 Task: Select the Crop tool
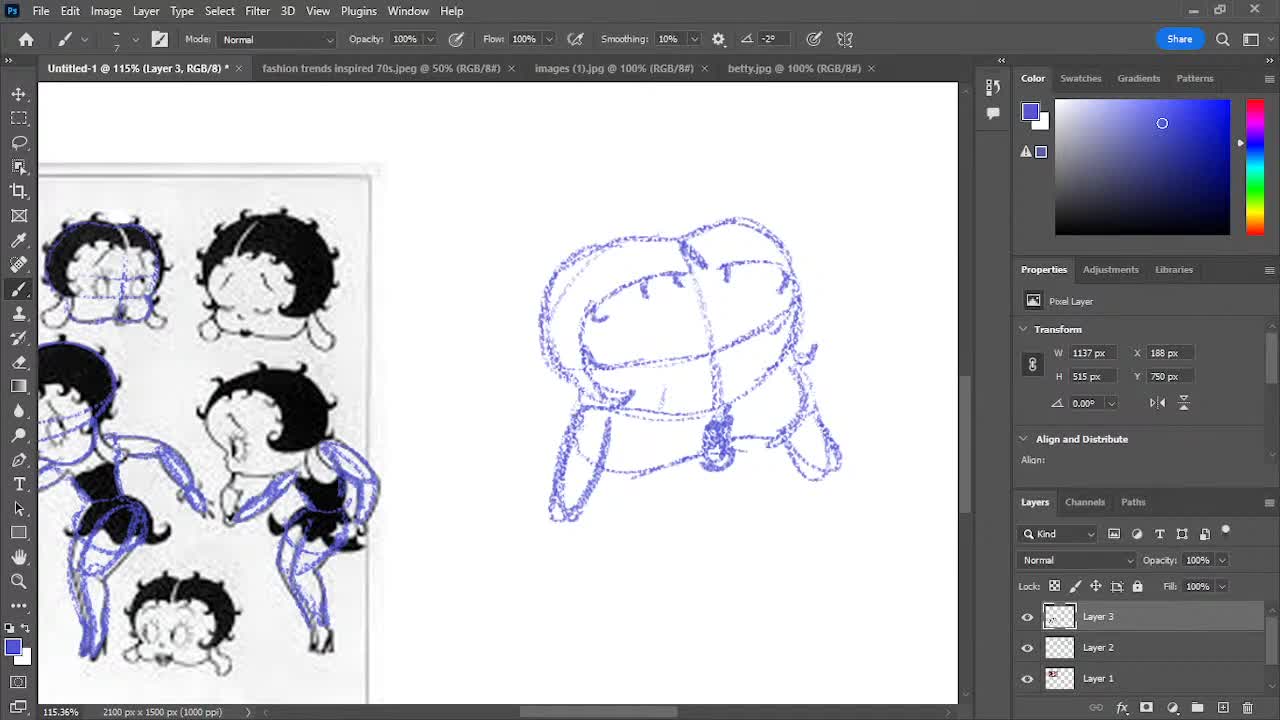point(19,191)
